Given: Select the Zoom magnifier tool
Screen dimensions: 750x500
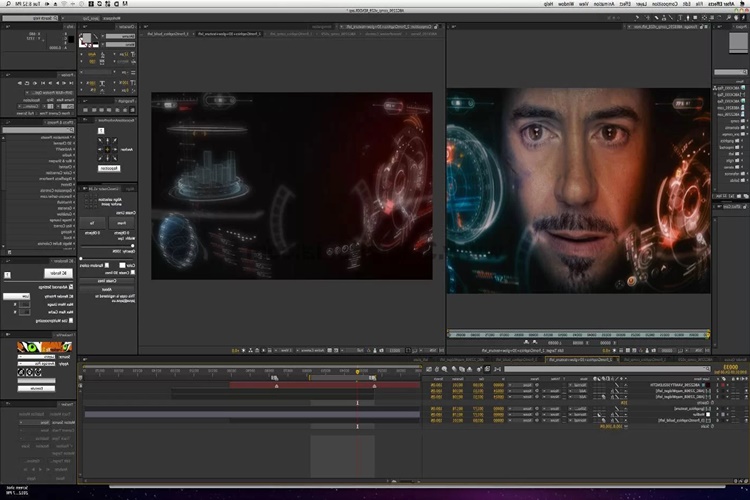Looking at the screenshot, I should click(728, 18).
